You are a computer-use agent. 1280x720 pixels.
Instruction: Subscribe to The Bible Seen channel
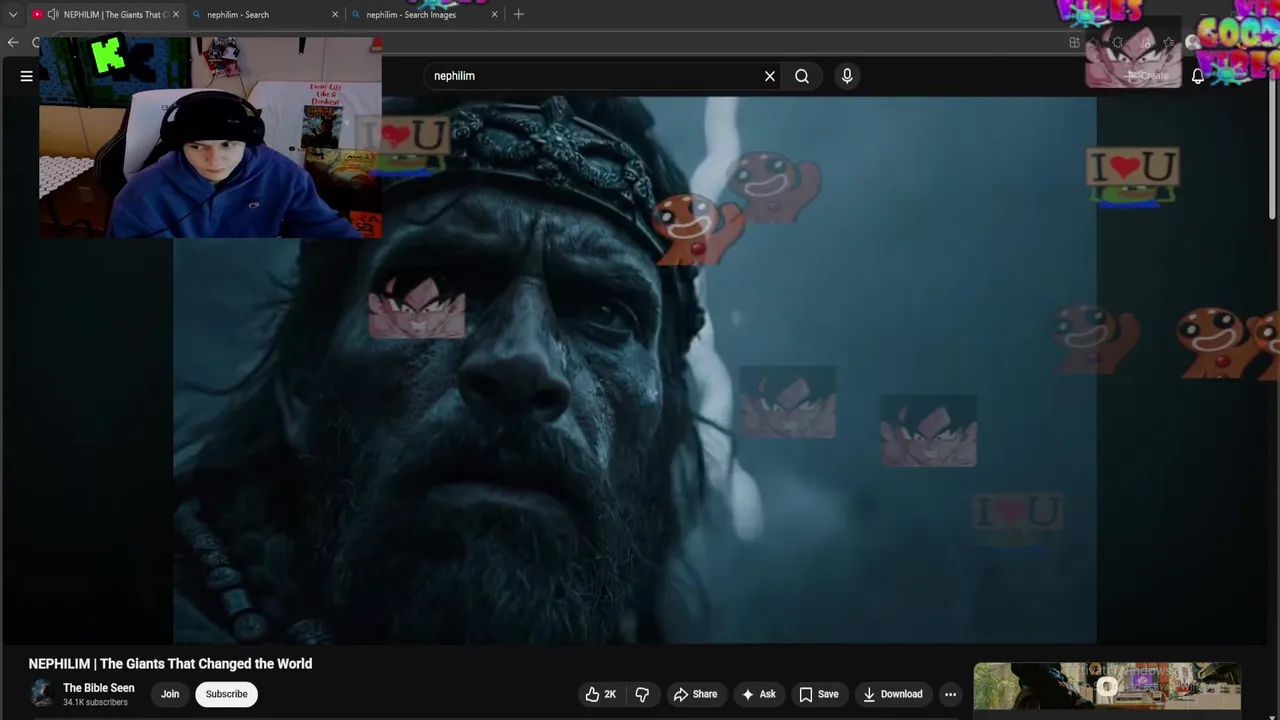(x=226, y=694)
